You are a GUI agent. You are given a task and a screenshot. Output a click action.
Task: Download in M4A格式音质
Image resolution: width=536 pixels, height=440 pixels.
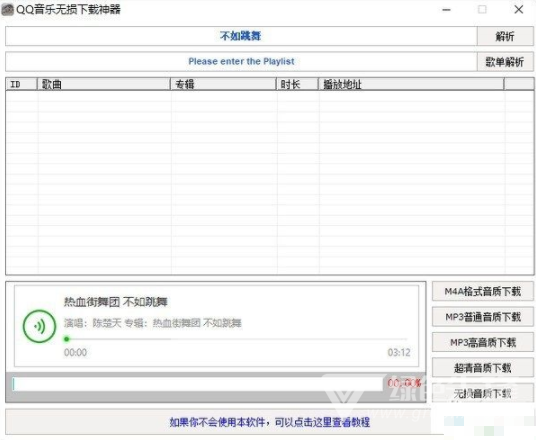(483, 292)
